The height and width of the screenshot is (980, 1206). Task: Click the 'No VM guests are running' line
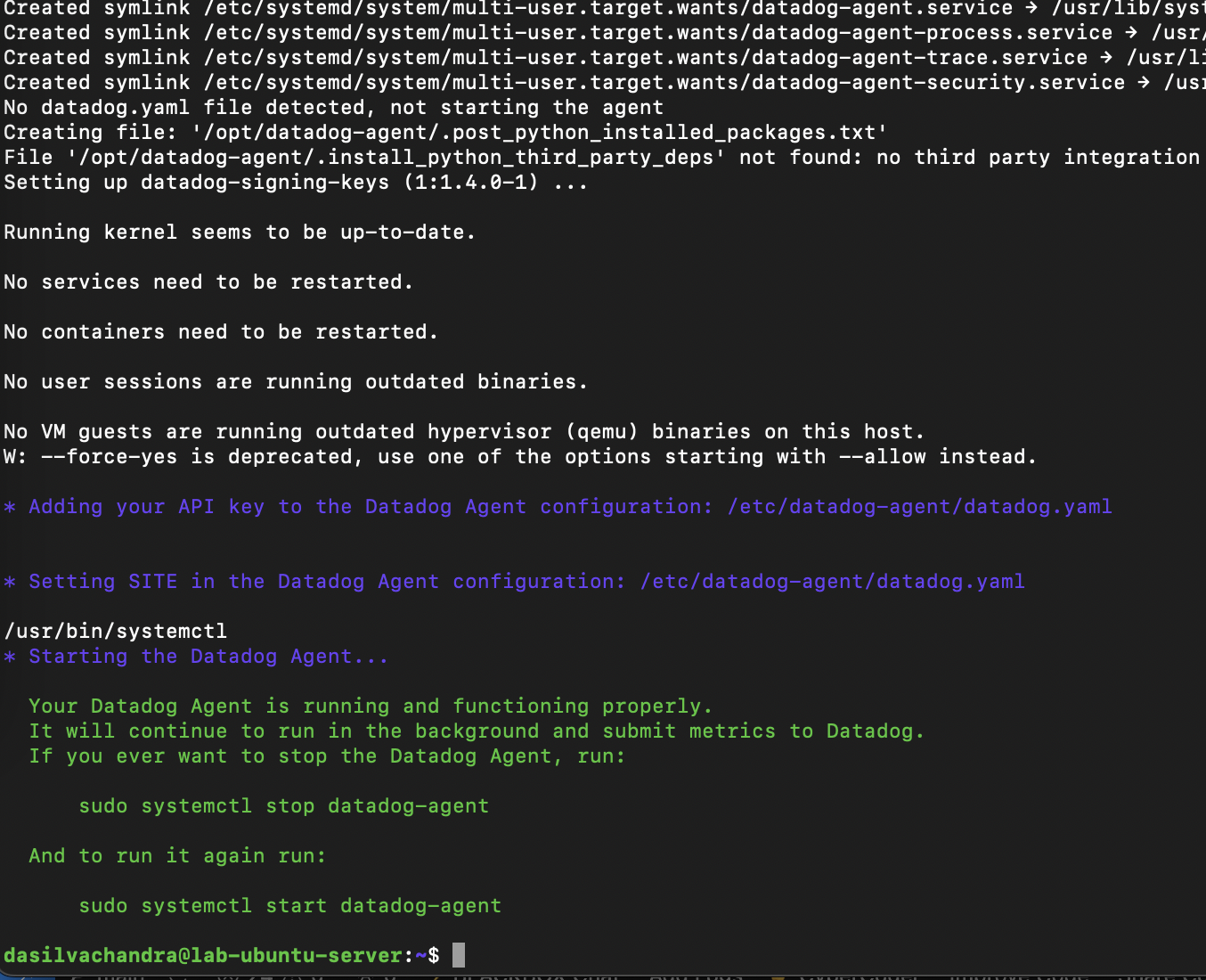(464, 432)
